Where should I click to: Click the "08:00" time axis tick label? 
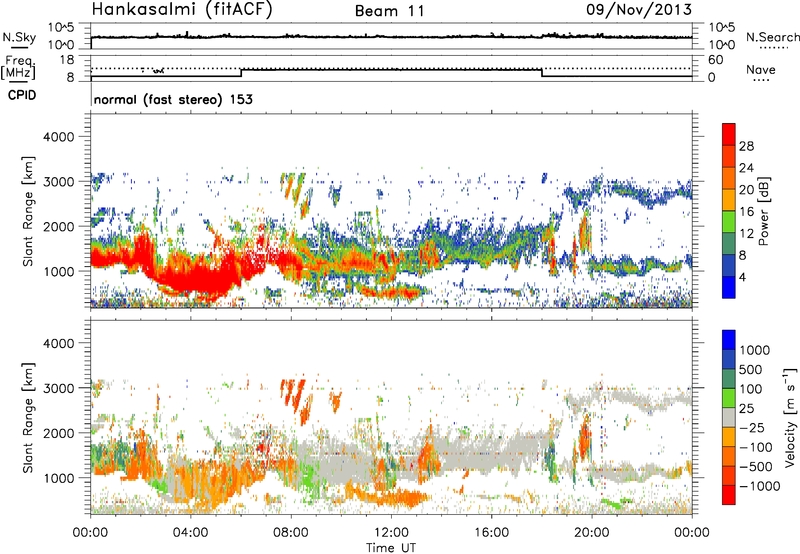tap(291, 533)
